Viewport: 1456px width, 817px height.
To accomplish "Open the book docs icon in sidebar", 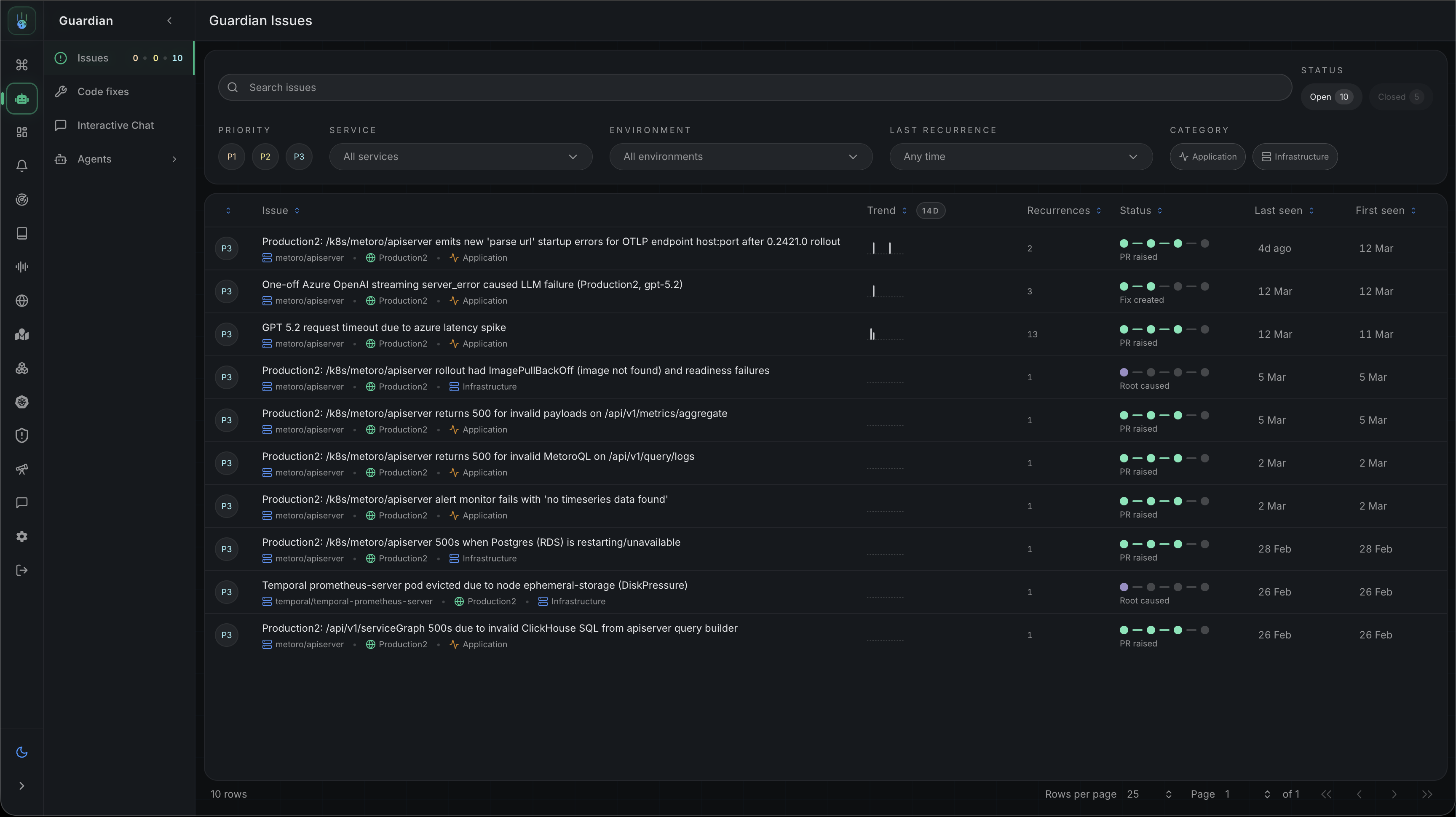I will (21, 233).
